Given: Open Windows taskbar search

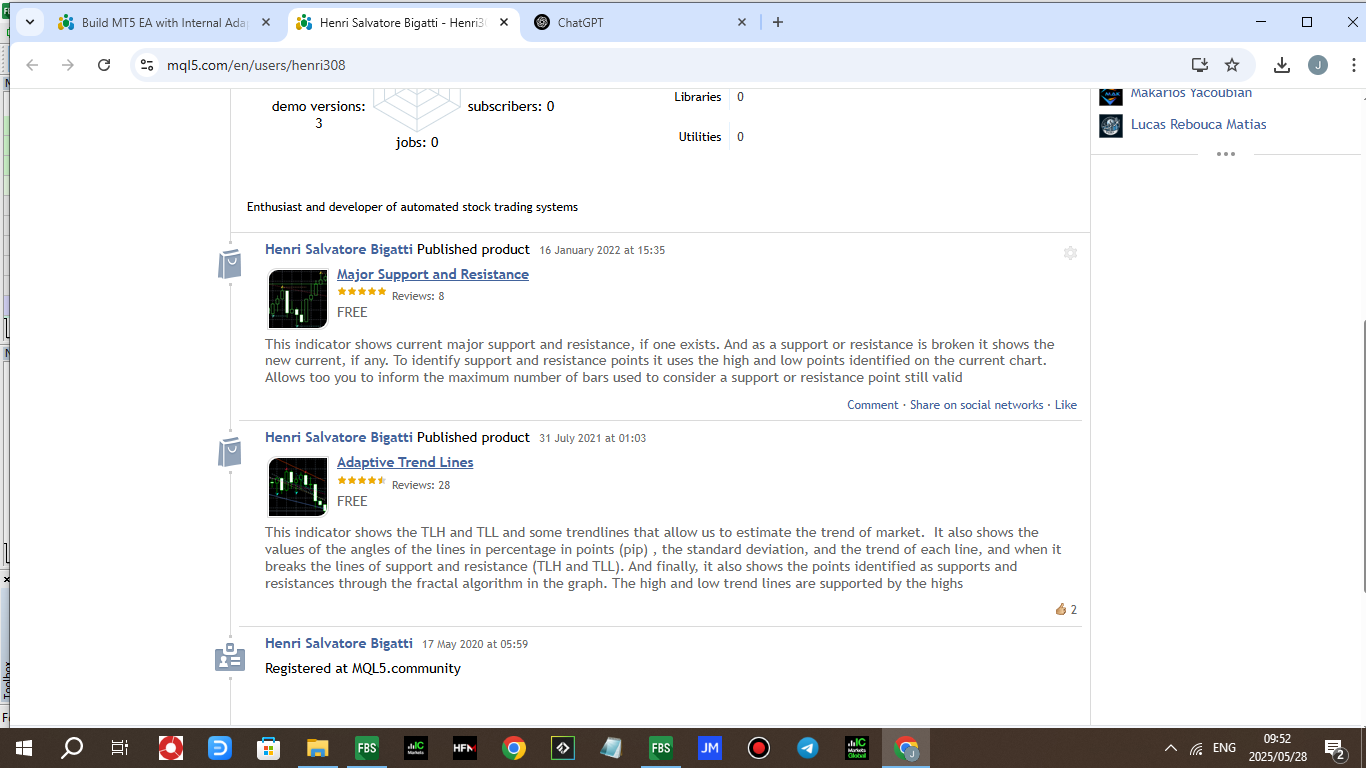Looking at the screenshot, I should click(72, 748).
